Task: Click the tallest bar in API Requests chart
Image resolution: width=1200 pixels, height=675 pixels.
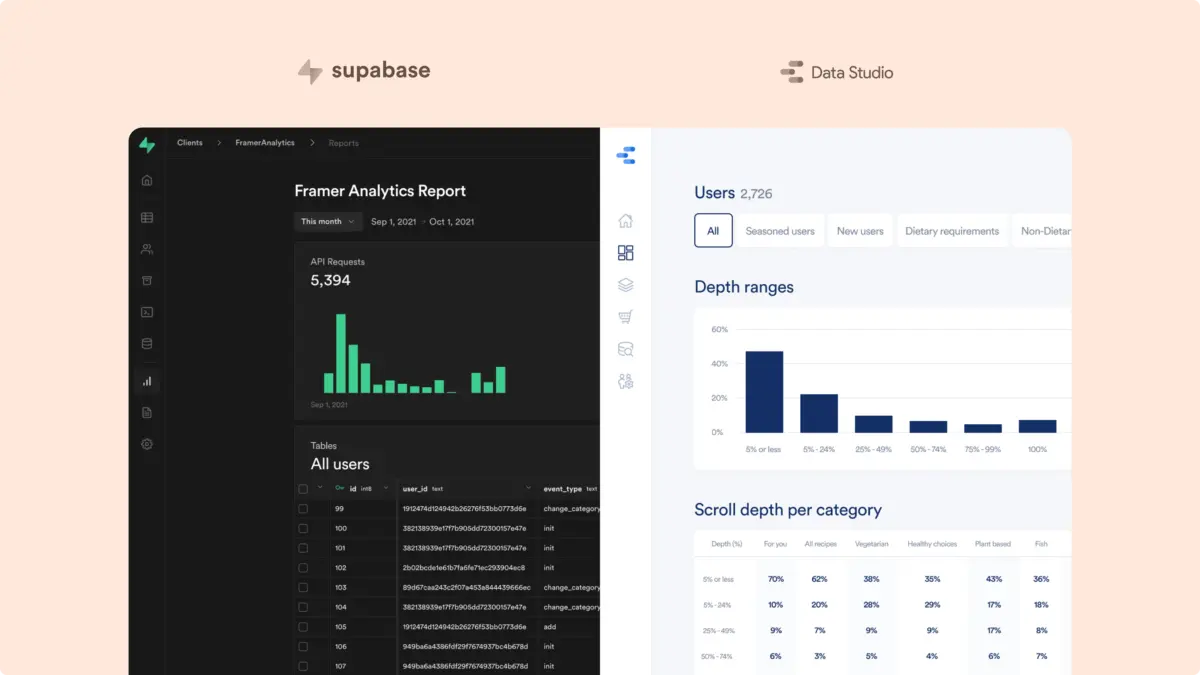Action: point(341,354)
